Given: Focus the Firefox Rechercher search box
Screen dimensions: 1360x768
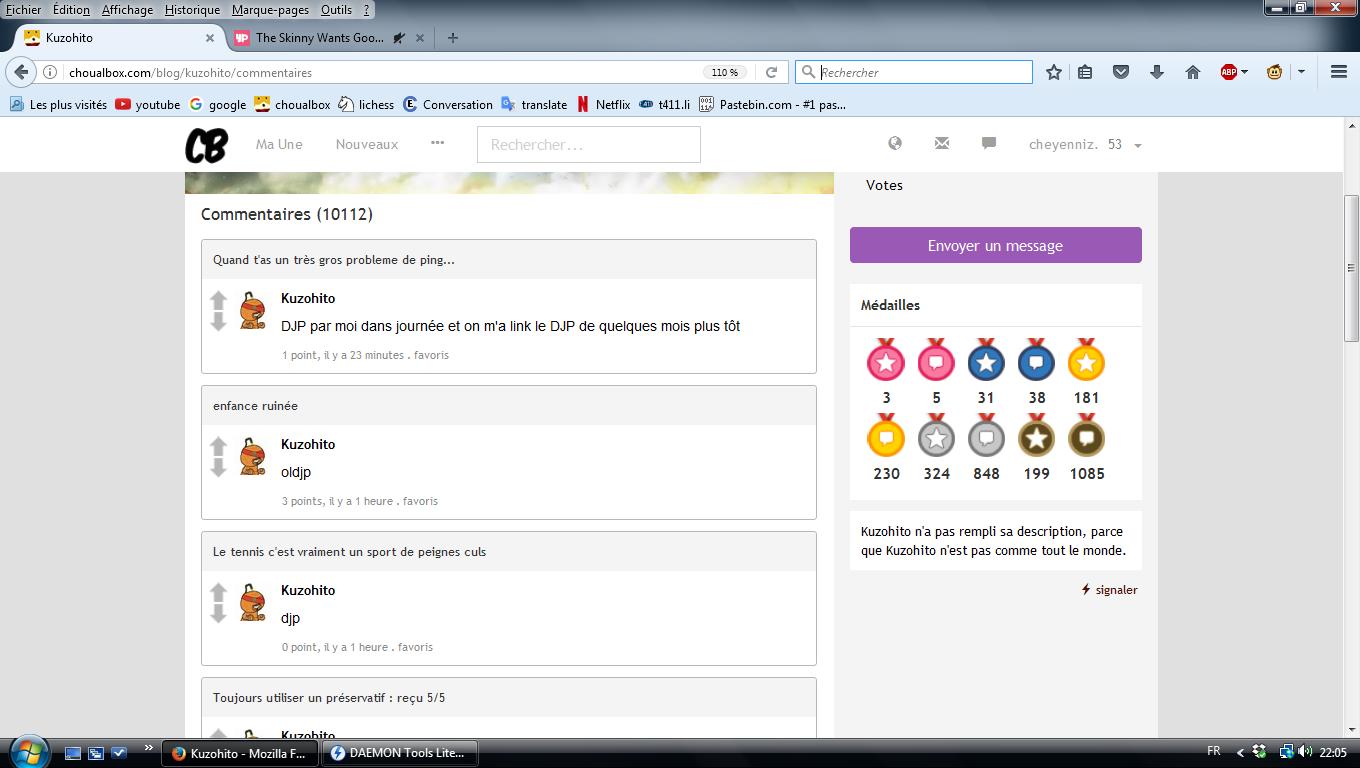Looking at the screenshot, I should point(914,72).
